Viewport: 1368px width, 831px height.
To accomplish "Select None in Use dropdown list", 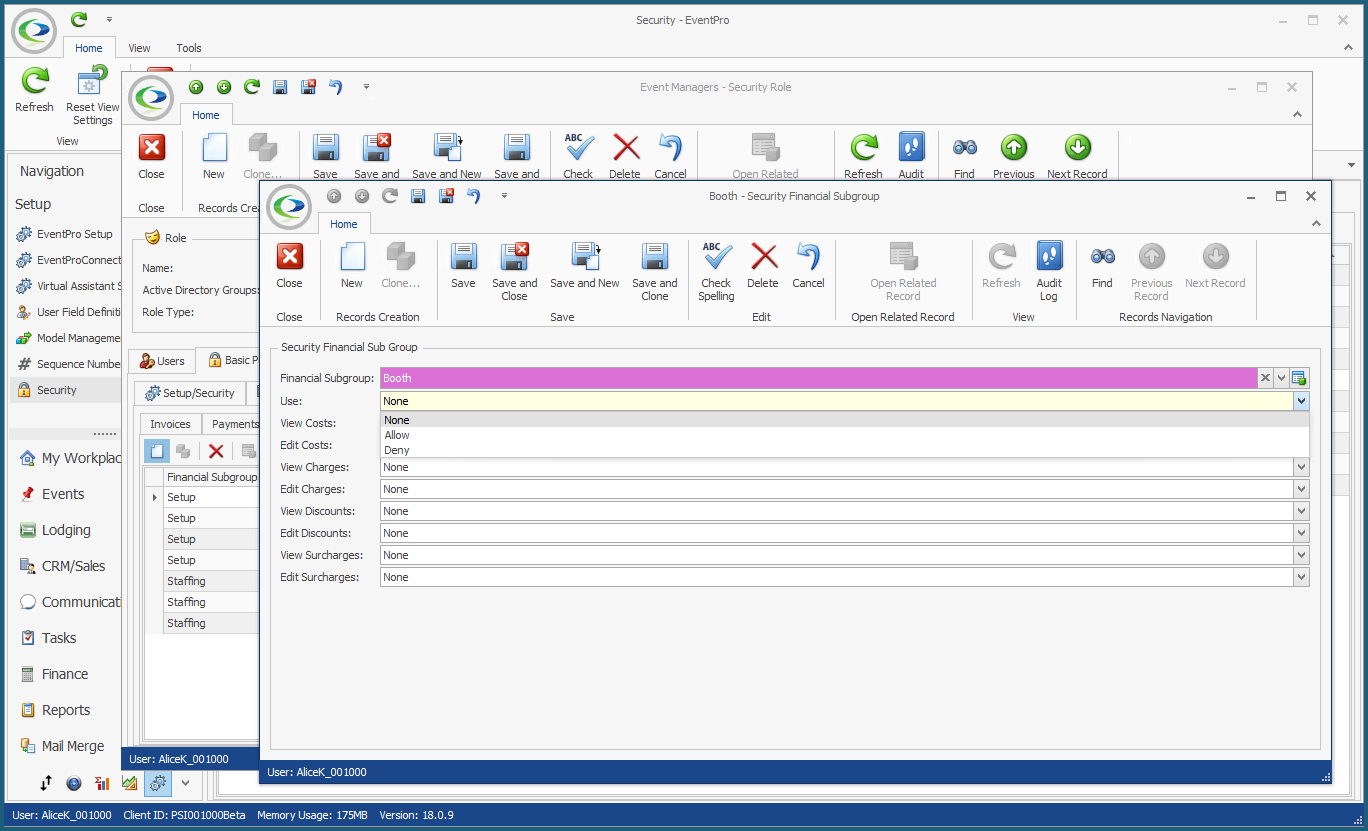I will (845, 420).
